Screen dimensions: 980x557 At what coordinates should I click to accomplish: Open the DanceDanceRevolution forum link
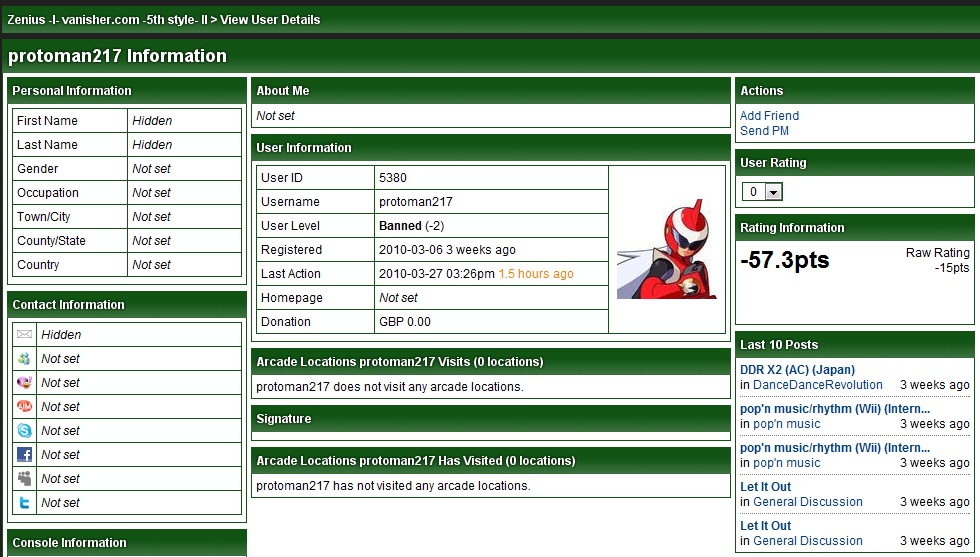tap(818, 384)
